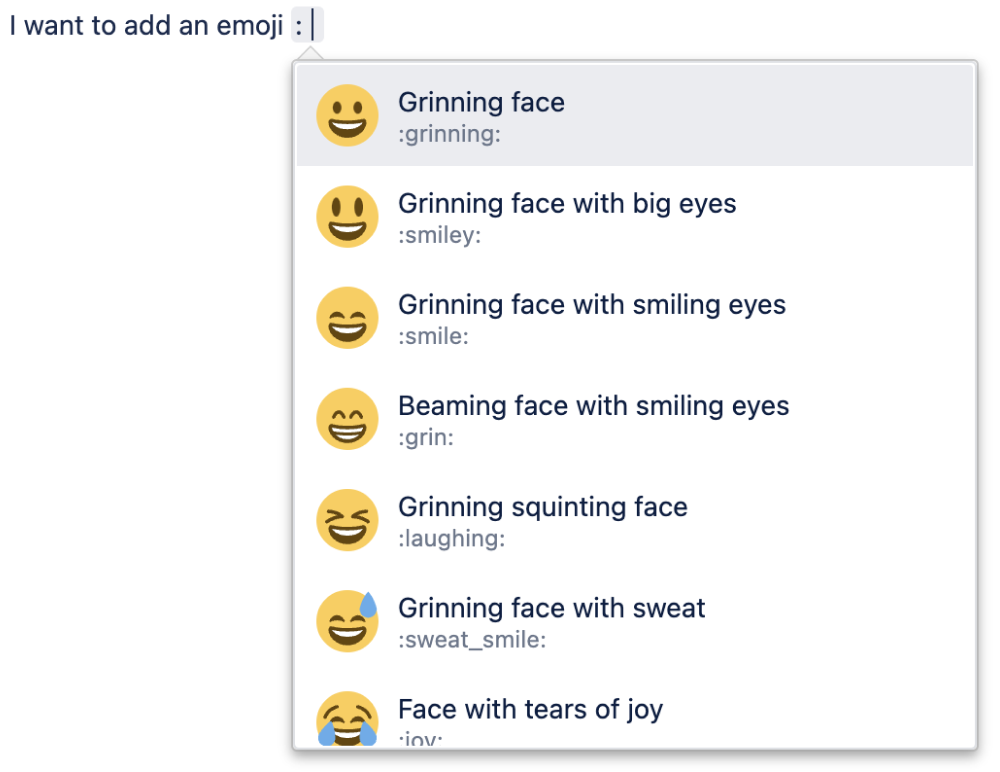Choose the smiling-eyes grinning emoji icon
Screen dimensions: 1000x772
(x=347, y=318)
